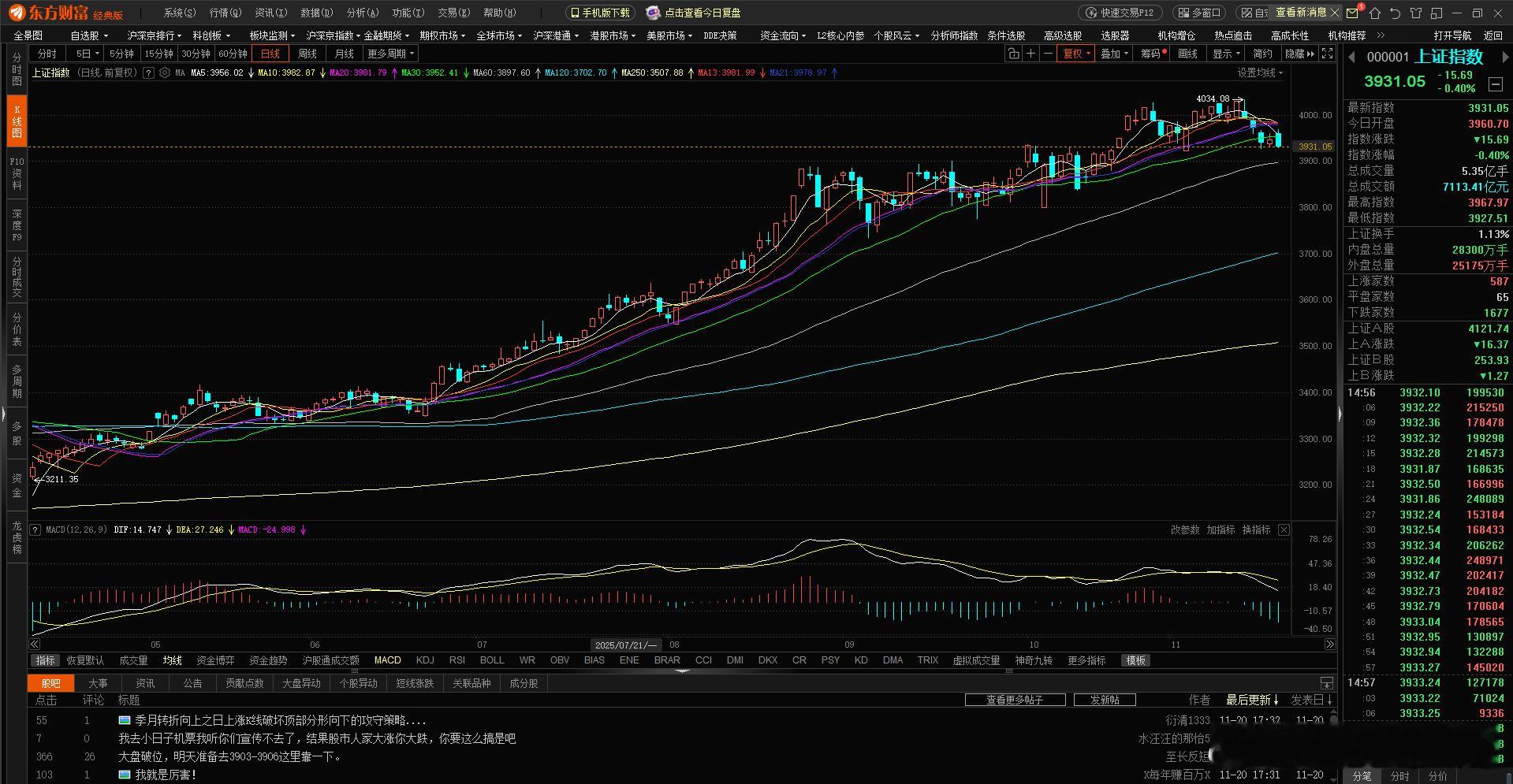The image size is (1513, 784).
Task: Open the MA settings gear icon
Action: [x=164, y=72]
